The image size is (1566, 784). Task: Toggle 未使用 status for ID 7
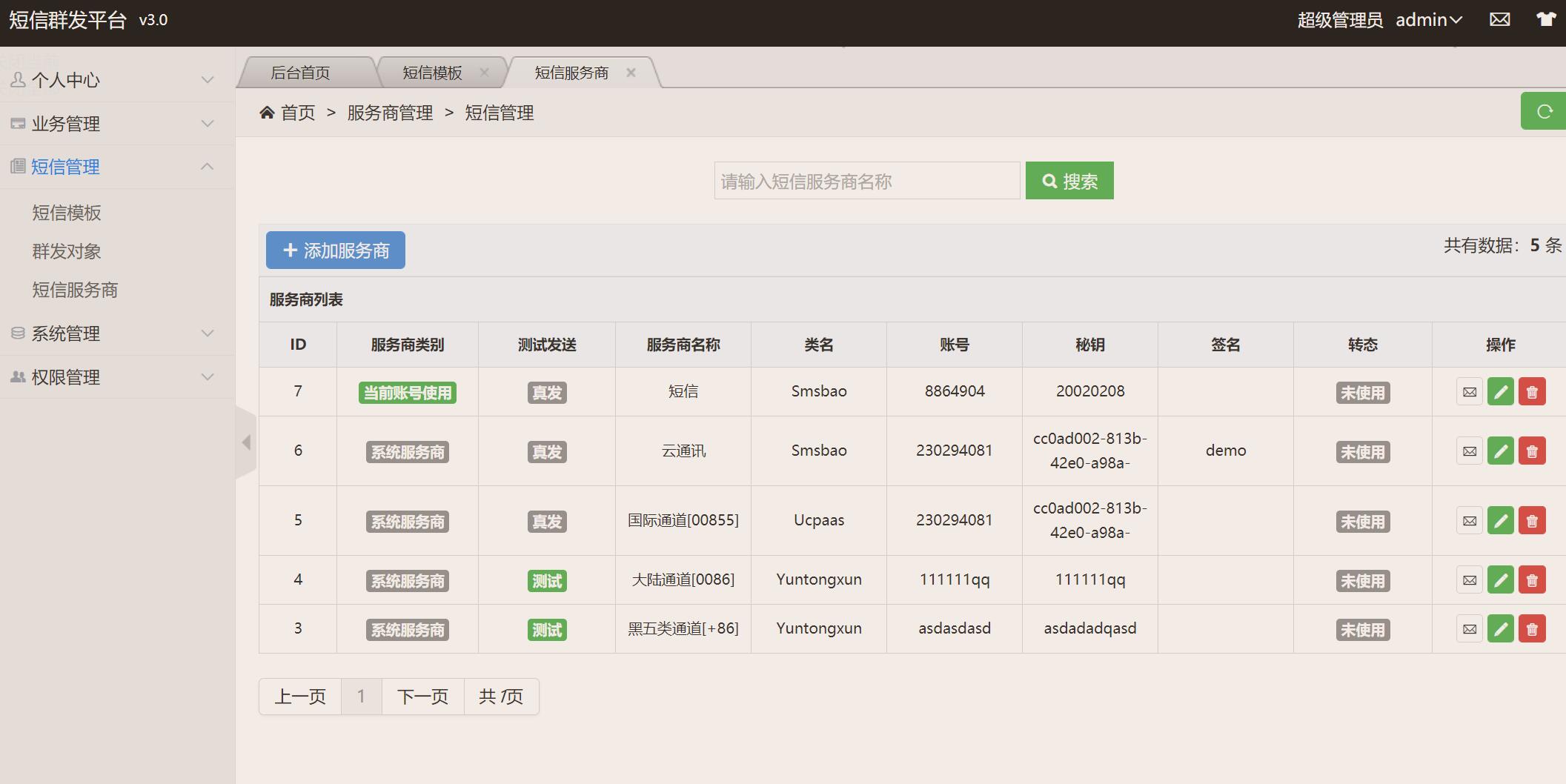1362,393
